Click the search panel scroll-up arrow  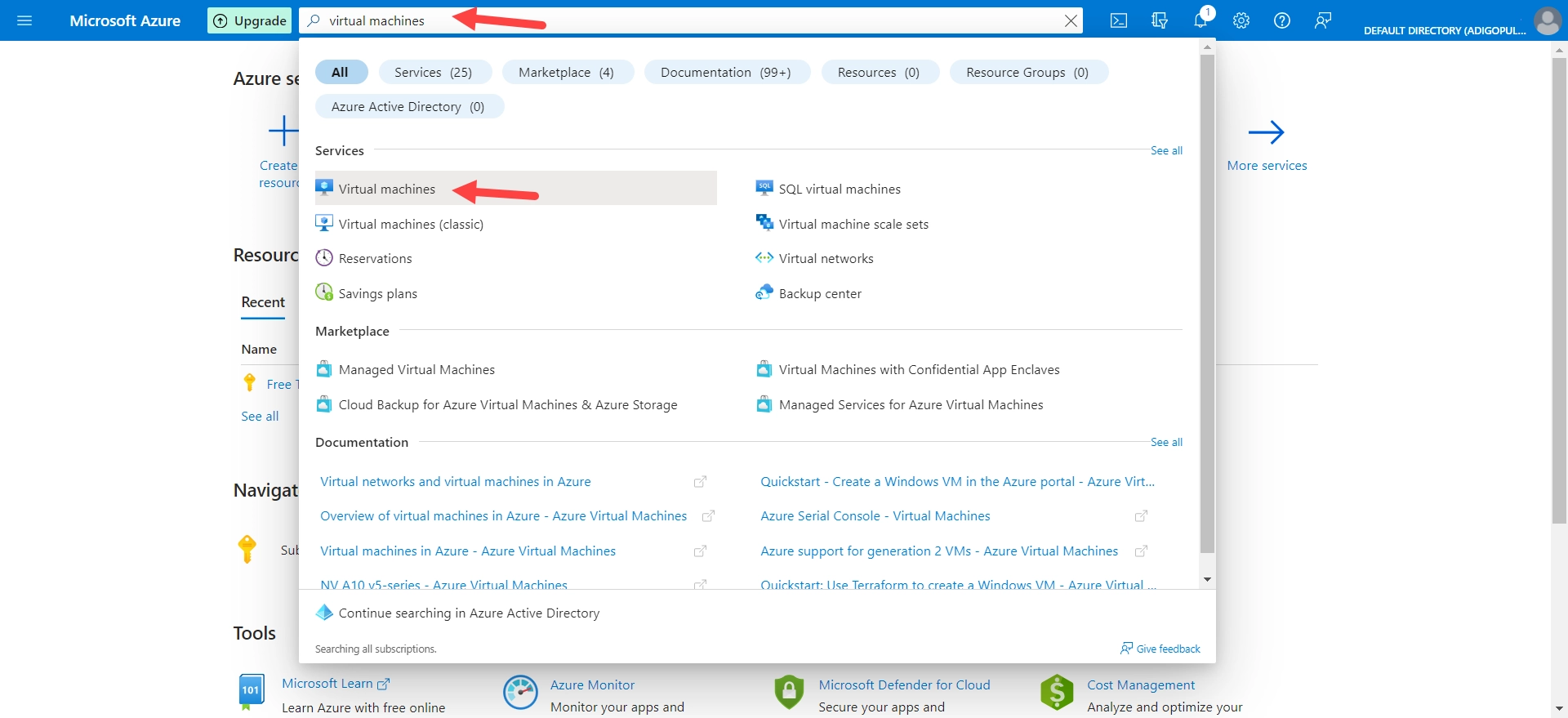click(x=1207, y=47)
